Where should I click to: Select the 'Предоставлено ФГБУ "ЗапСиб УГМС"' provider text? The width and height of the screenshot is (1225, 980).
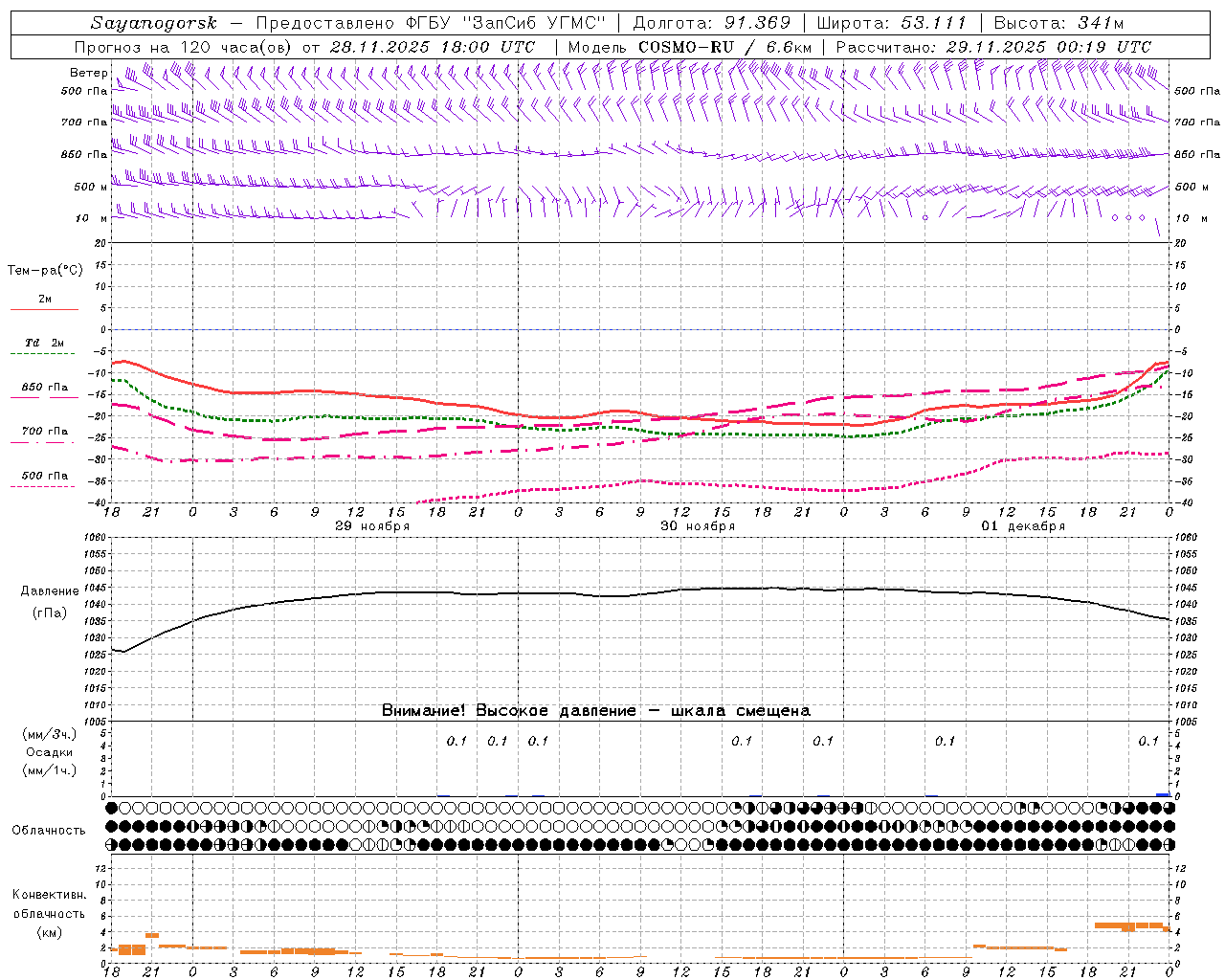430,23
